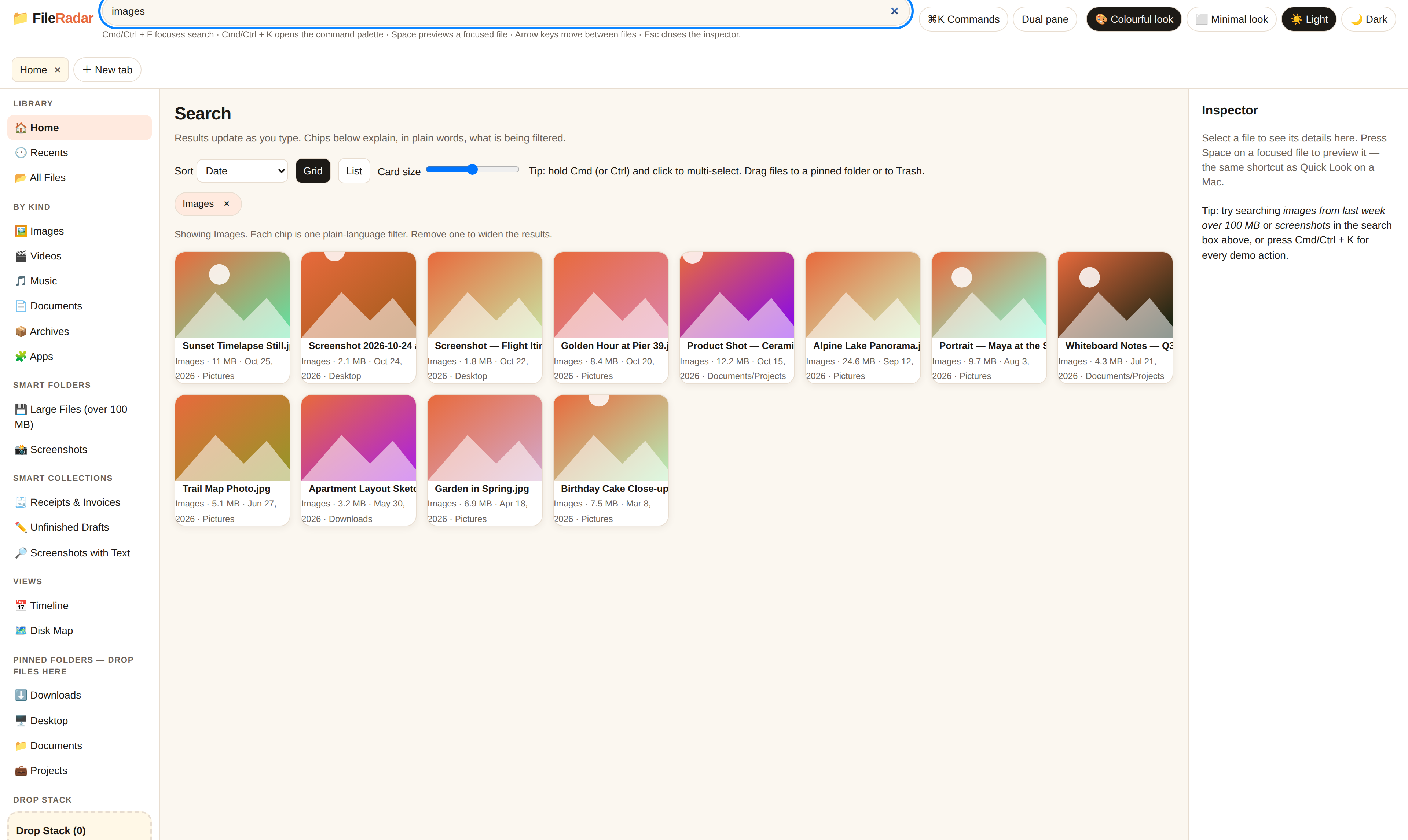Open Screenshots with Text collection
This screenshot has width=1408, height=840.
pos(79,552)
